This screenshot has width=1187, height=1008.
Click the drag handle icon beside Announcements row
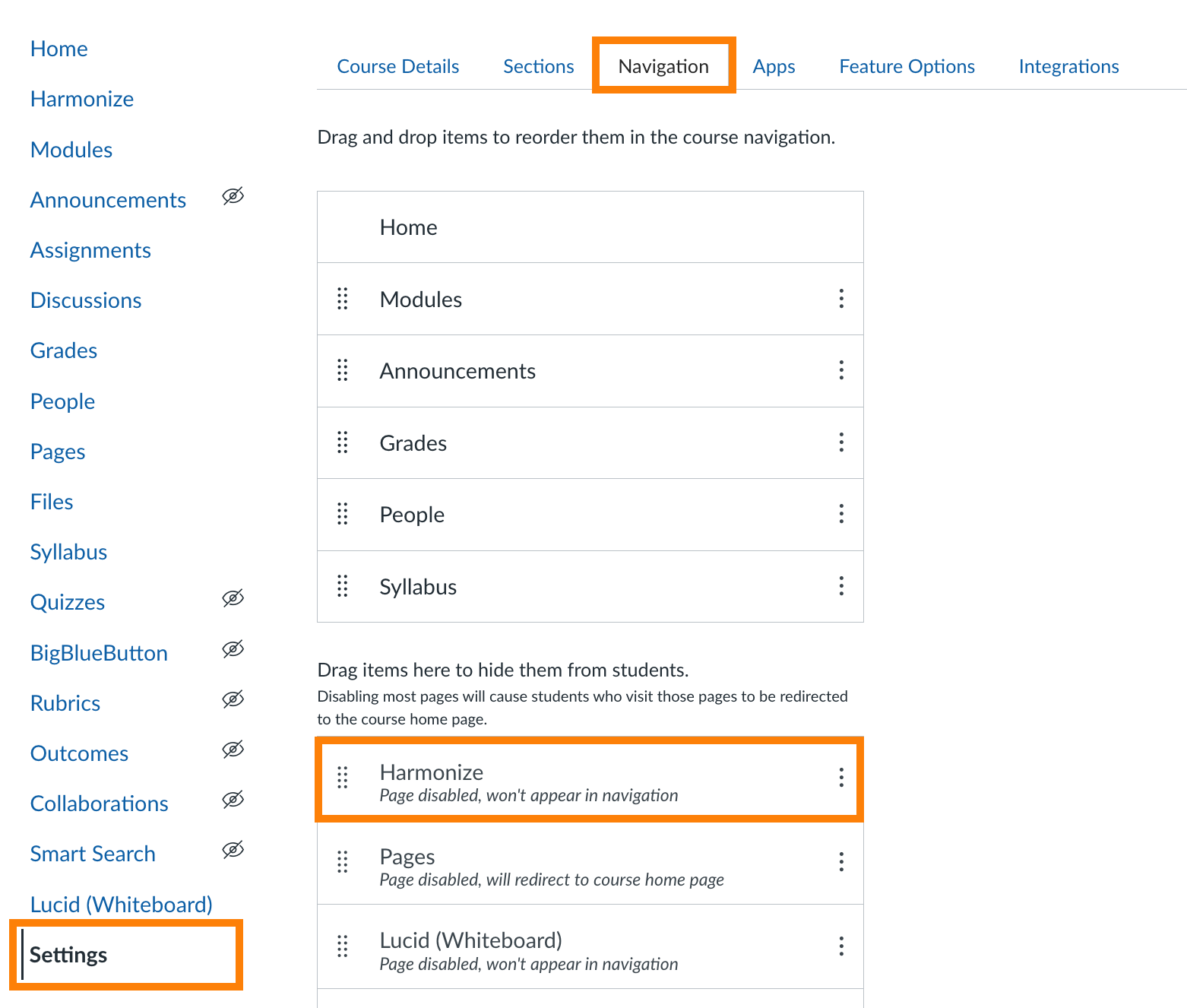click(343, 370)
